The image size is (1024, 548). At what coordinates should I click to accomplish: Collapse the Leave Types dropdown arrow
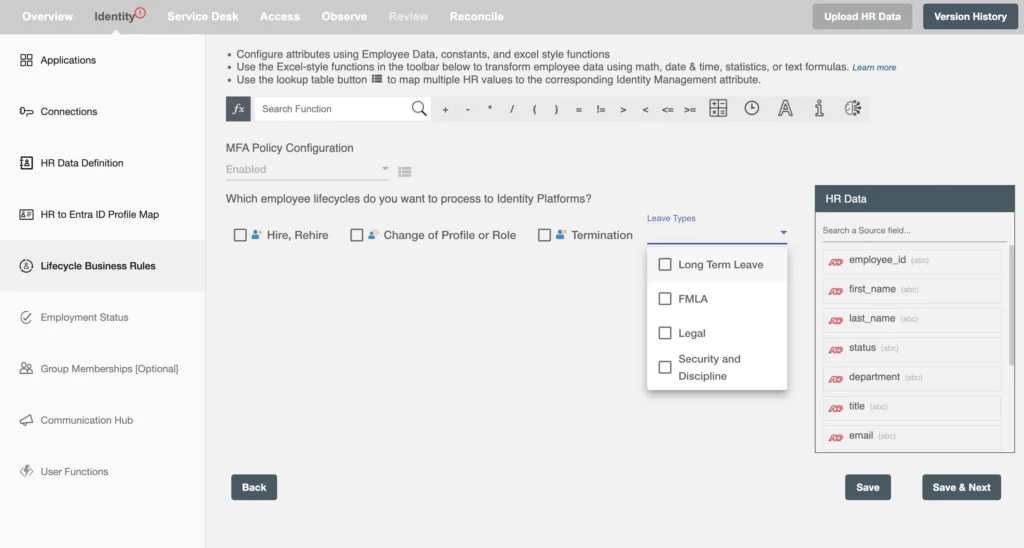coord(783,233)
